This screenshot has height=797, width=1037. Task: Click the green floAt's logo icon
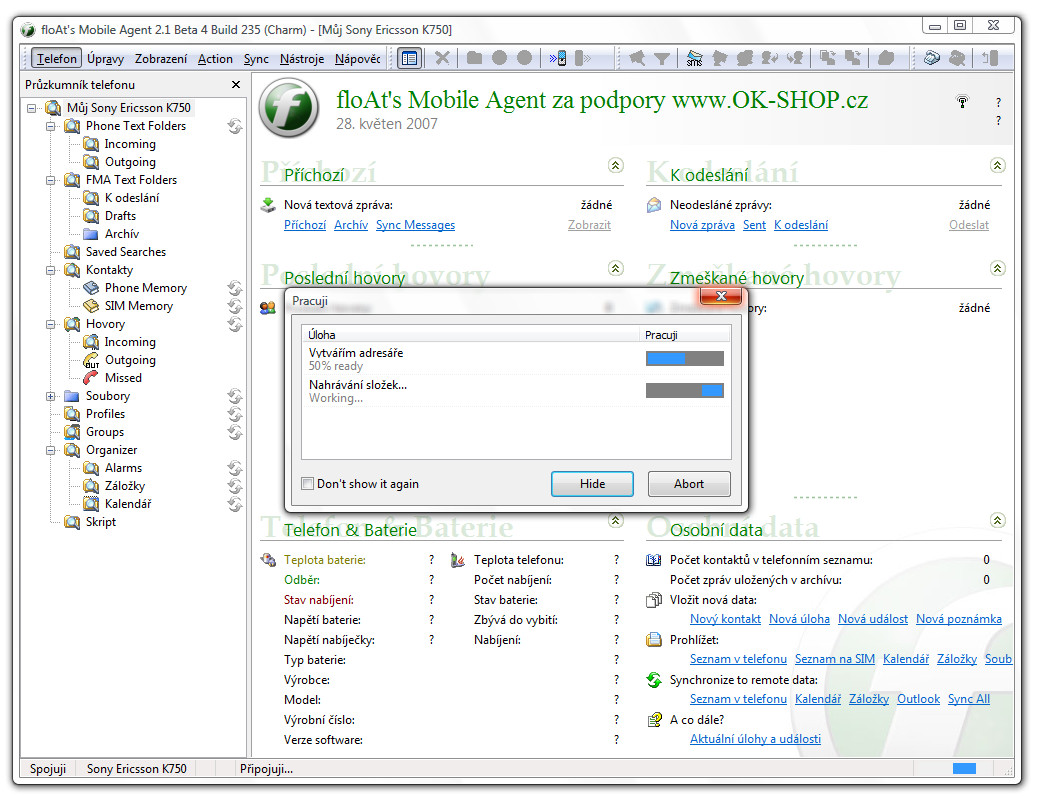(289, 108)
